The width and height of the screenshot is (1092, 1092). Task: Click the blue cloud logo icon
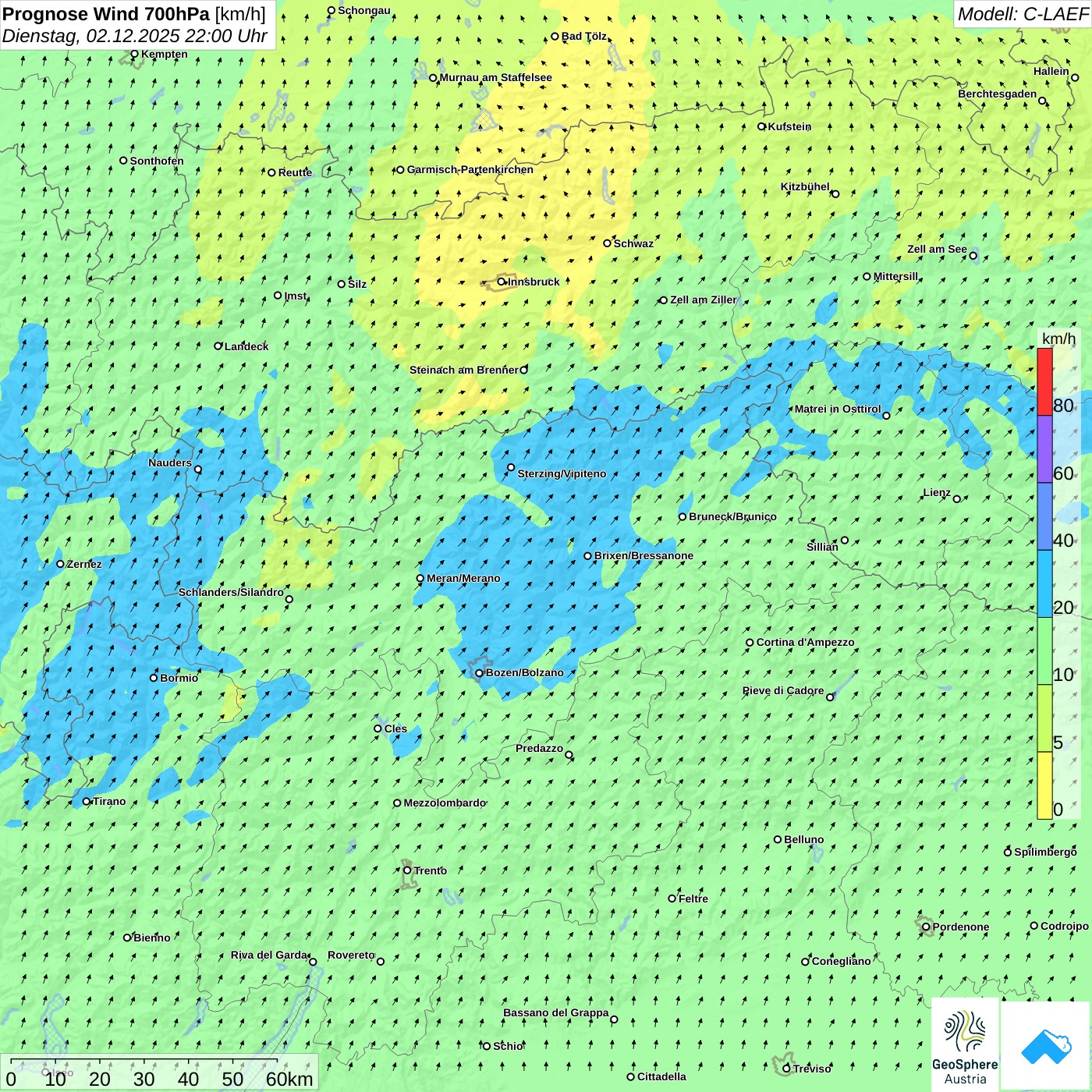1045,1045
